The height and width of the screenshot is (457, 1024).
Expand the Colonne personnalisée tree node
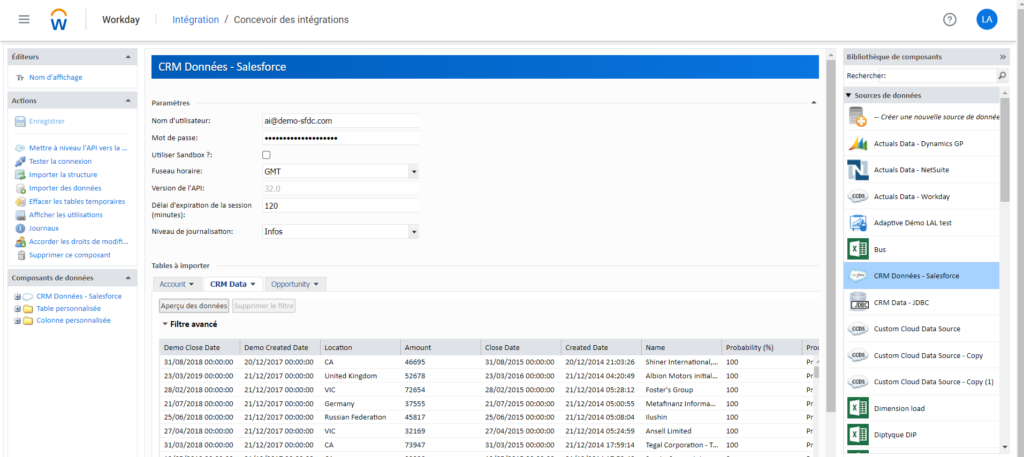[17, 321]
